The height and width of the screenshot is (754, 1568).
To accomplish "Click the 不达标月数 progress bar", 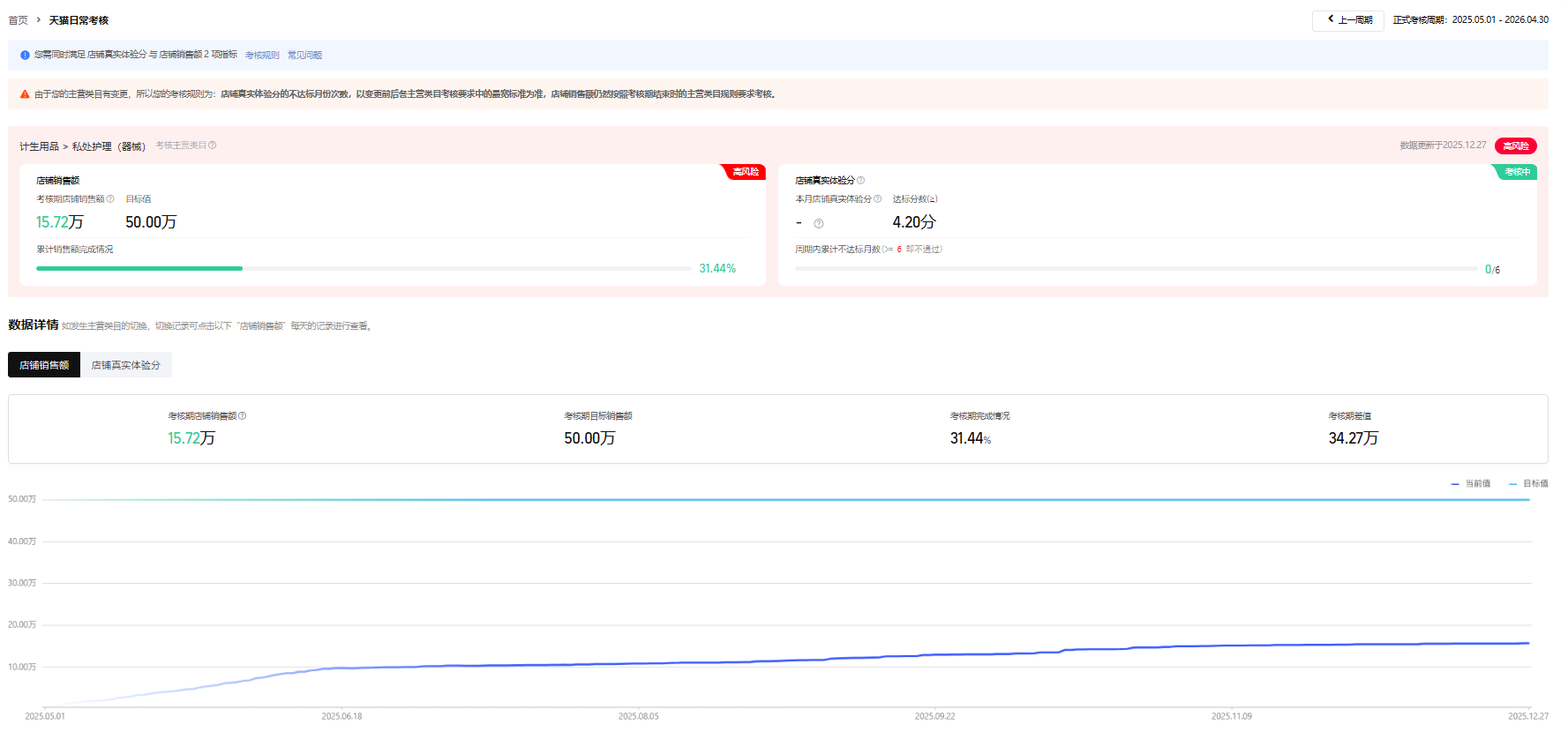I will click(1136, 269).
